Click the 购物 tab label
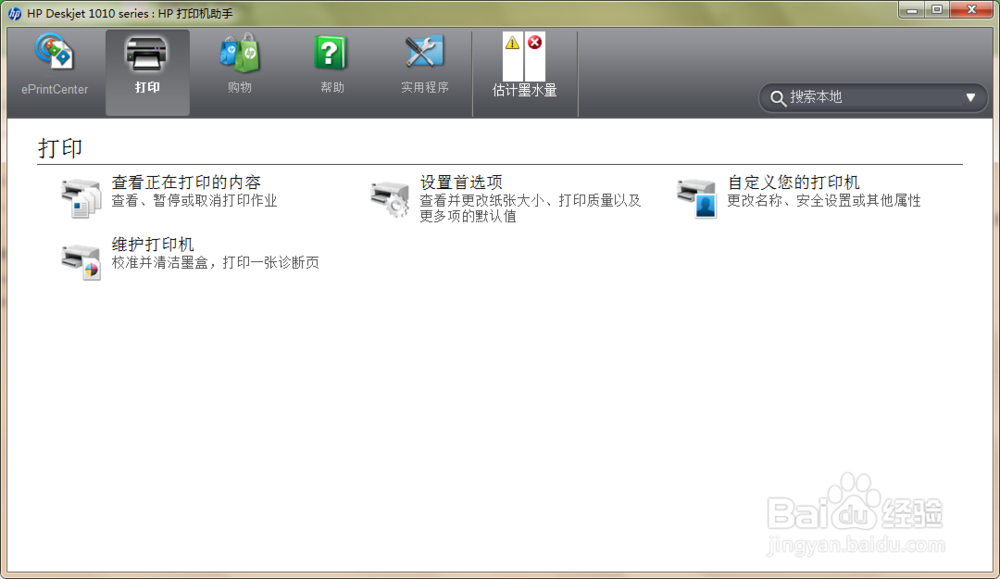This screenshot has width=1000, height=579. coord(239,87)
